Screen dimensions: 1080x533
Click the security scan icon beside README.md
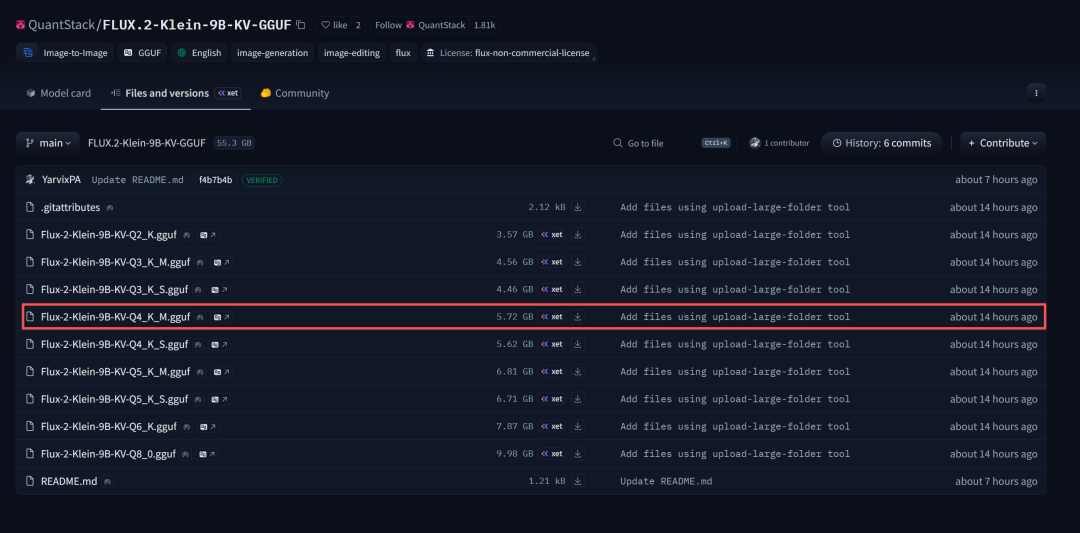pos(107,481)
